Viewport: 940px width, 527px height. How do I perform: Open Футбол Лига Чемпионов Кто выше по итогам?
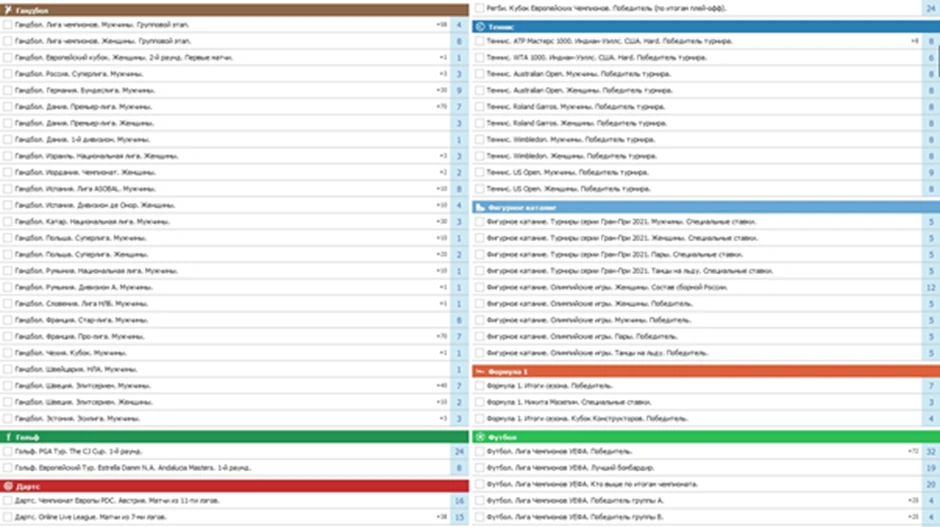point(592,484)
